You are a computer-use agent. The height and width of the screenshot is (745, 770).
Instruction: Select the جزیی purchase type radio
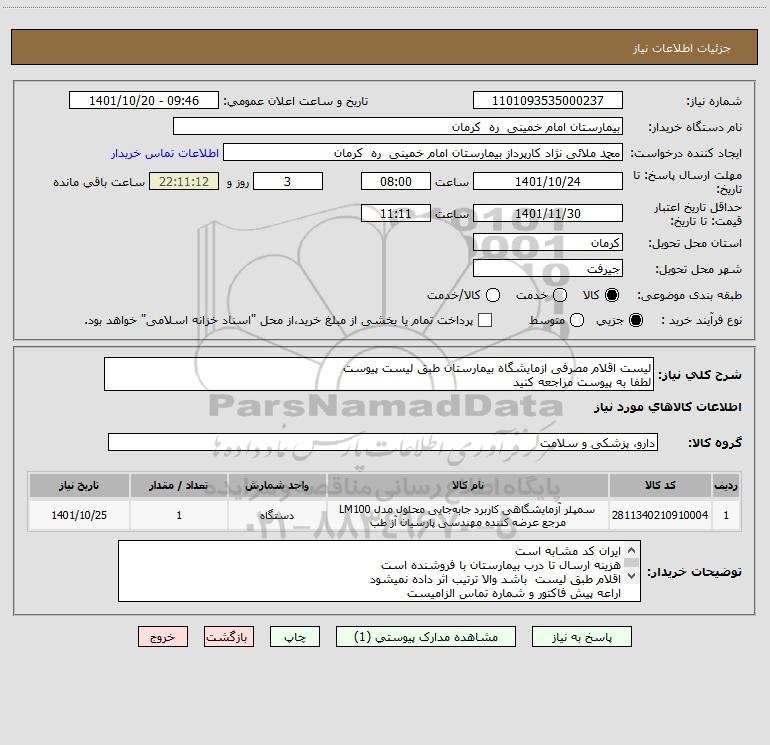(x=635, y=320)
